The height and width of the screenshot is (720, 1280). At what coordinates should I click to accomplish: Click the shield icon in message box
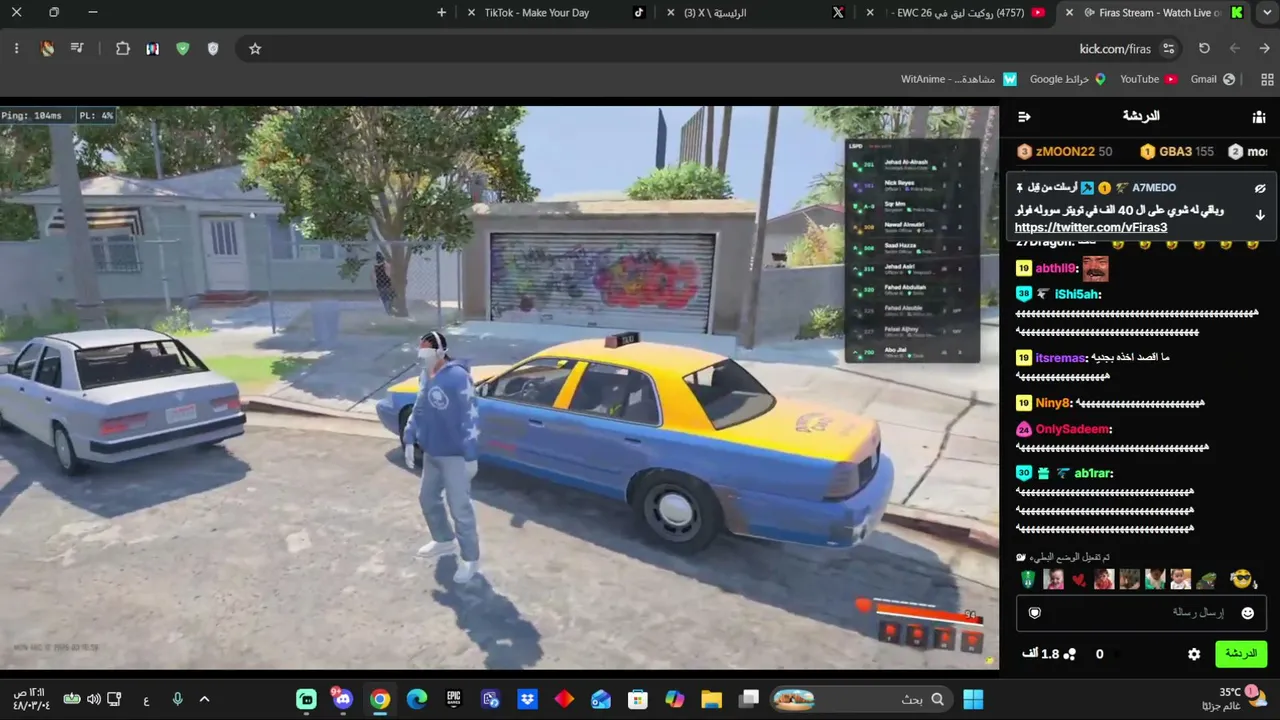[x=1035, y=613]
